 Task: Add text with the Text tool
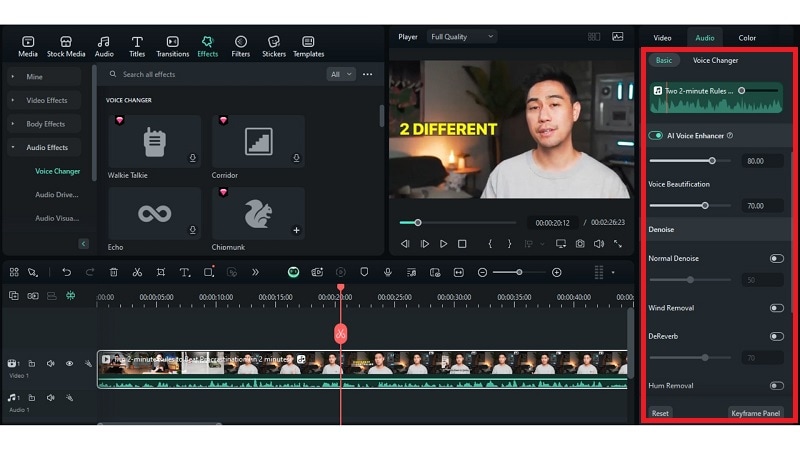click(x=185, y=272)
